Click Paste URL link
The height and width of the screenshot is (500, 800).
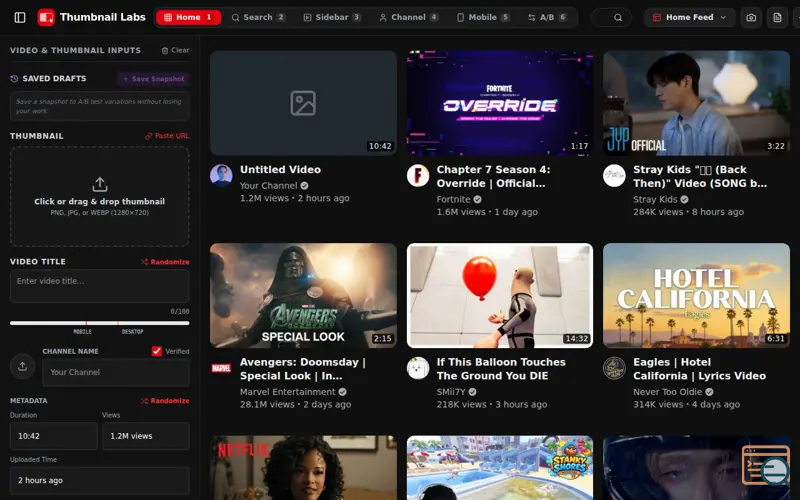167,136
